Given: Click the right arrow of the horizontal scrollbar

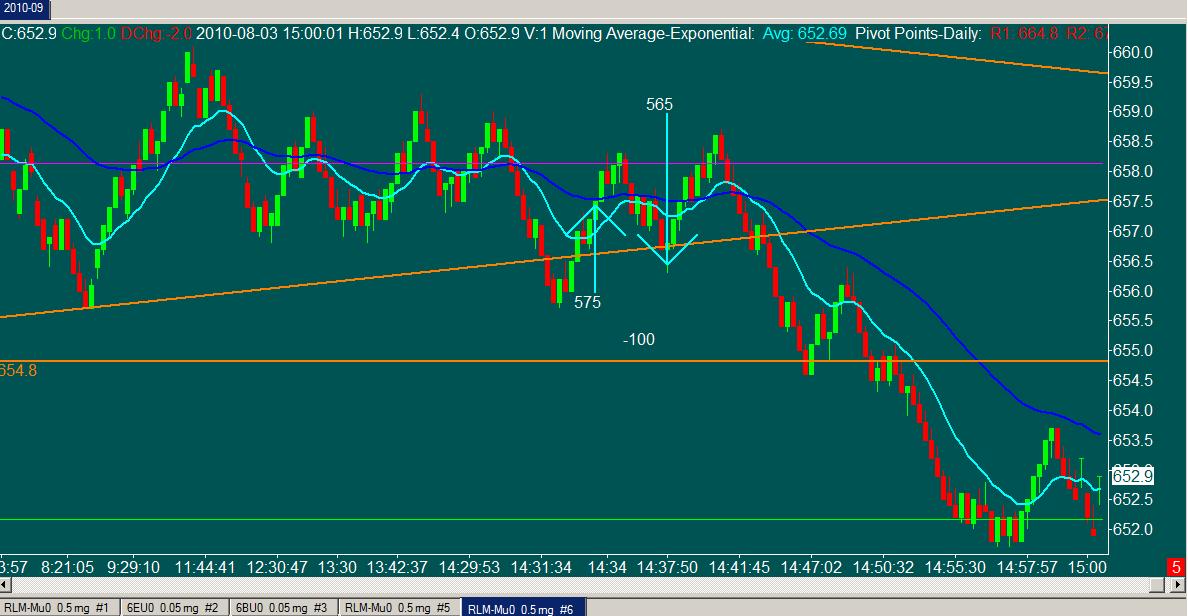Looking at the screenshot, I should [x=1178, y=585].
